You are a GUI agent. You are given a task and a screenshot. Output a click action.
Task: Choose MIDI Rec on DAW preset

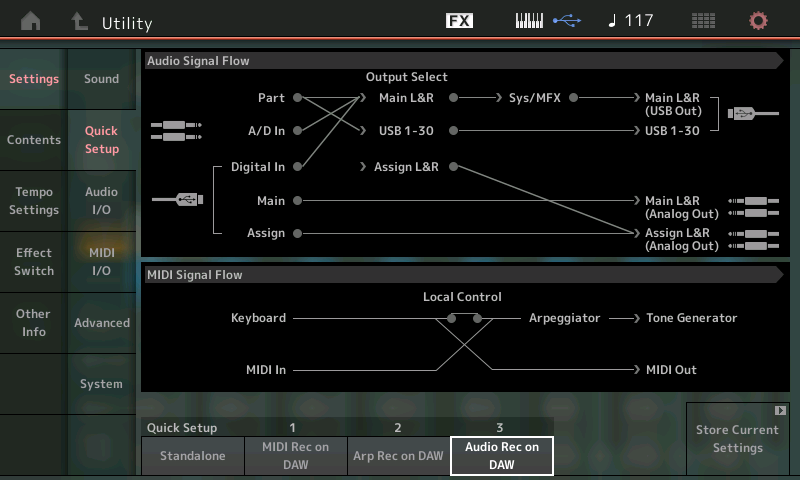(295, 456)
